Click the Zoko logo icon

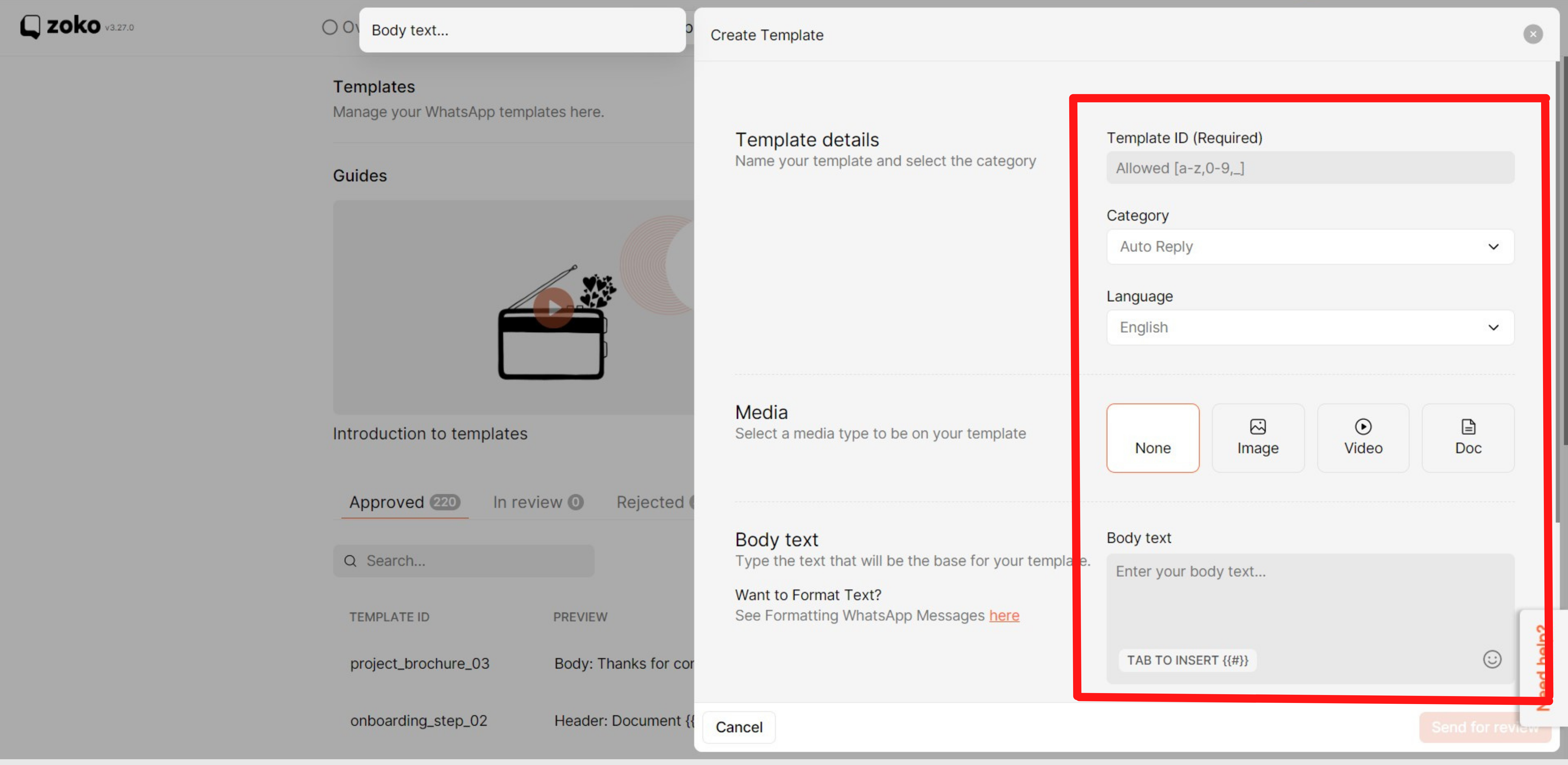30,27
